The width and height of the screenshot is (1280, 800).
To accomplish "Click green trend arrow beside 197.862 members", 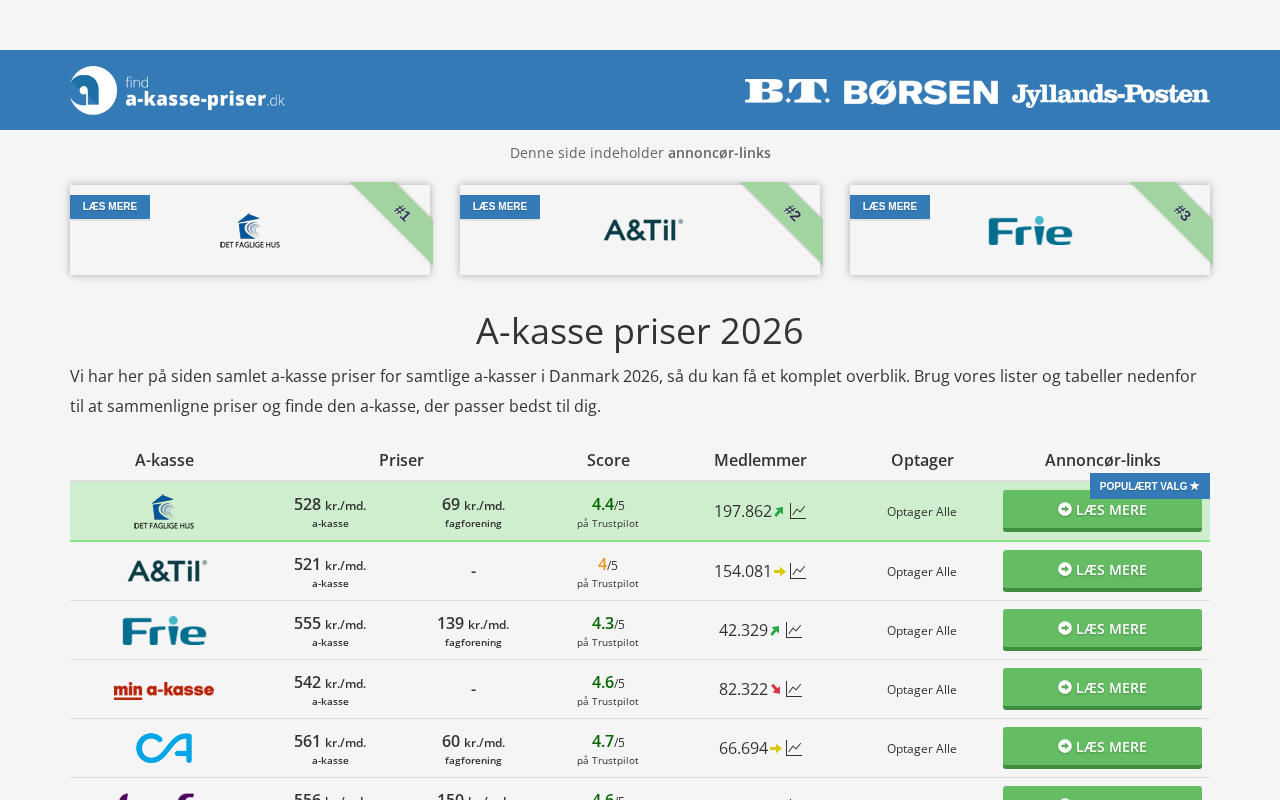I will [x=779, y=512].
